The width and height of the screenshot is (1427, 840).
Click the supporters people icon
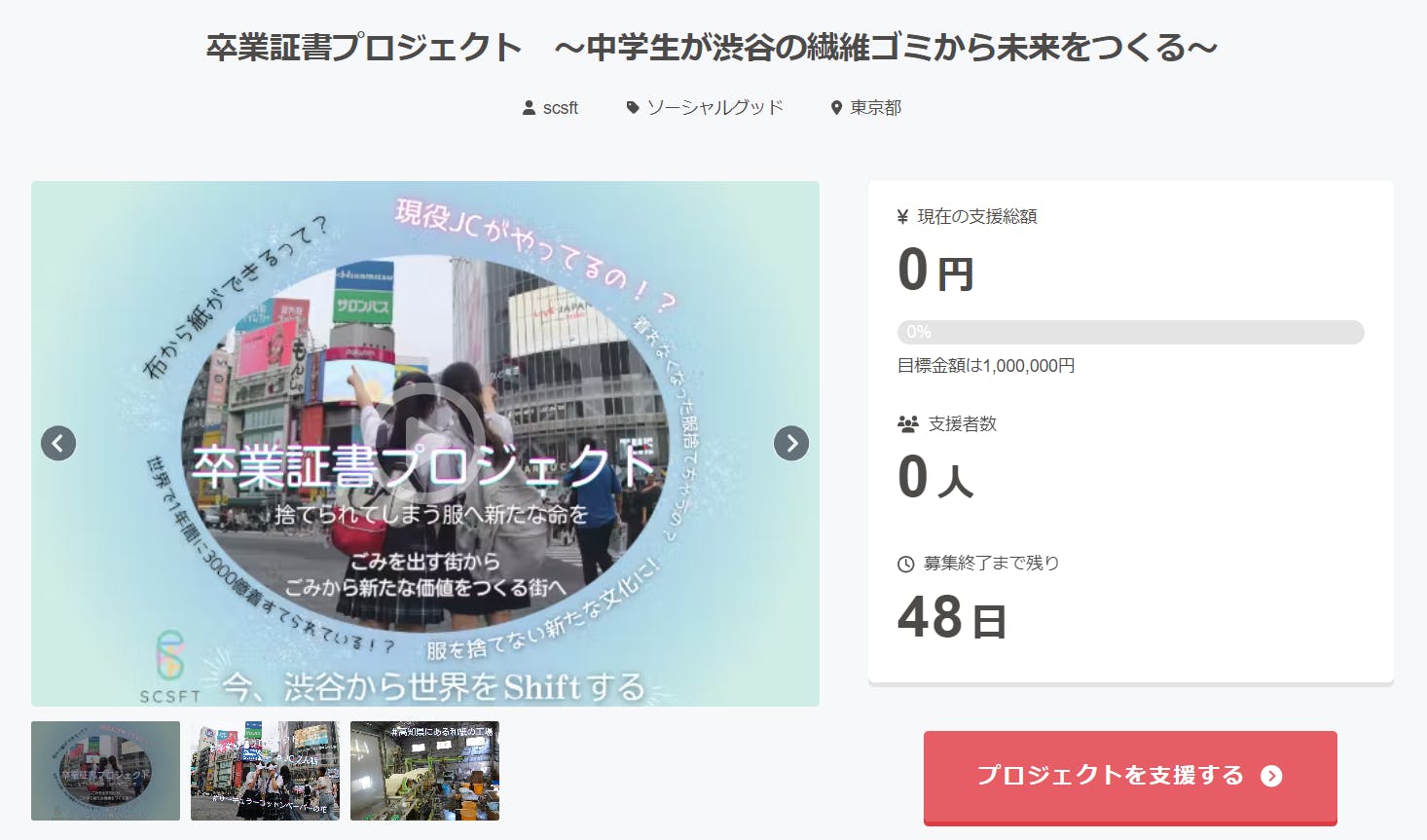(x=908, y=424)
